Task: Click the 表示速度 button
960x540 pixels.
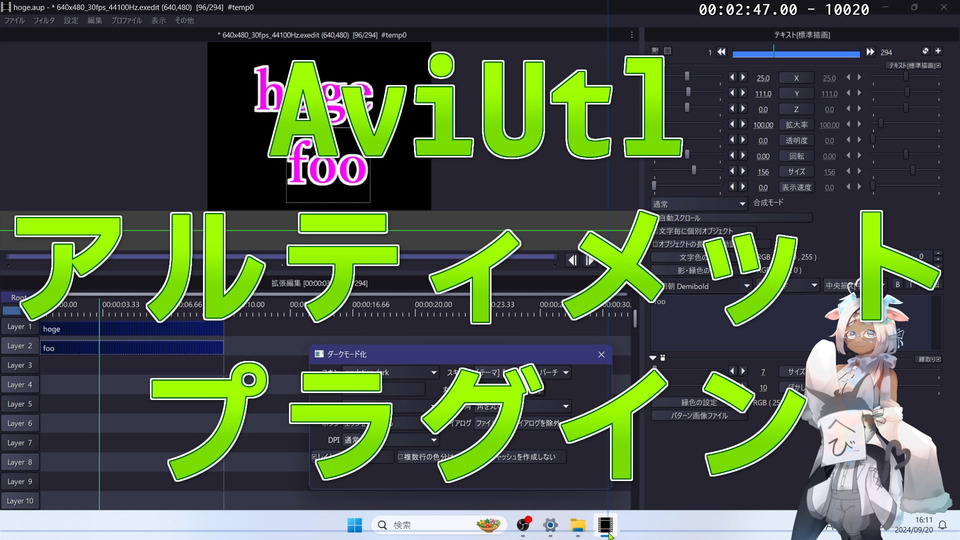Action: tap(796, 187)
